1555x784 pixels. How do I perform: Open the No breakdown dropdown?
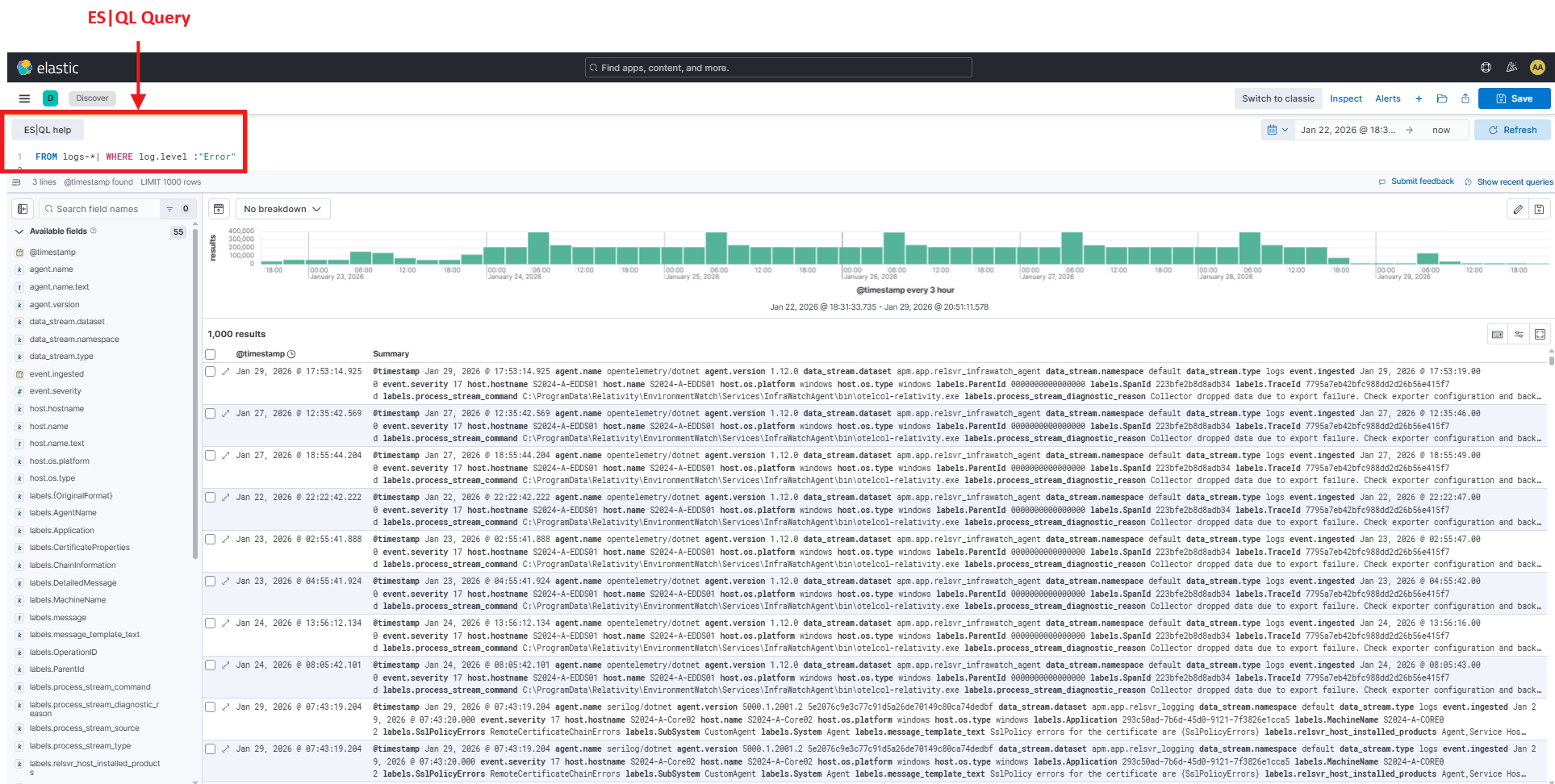pos(282,209)
